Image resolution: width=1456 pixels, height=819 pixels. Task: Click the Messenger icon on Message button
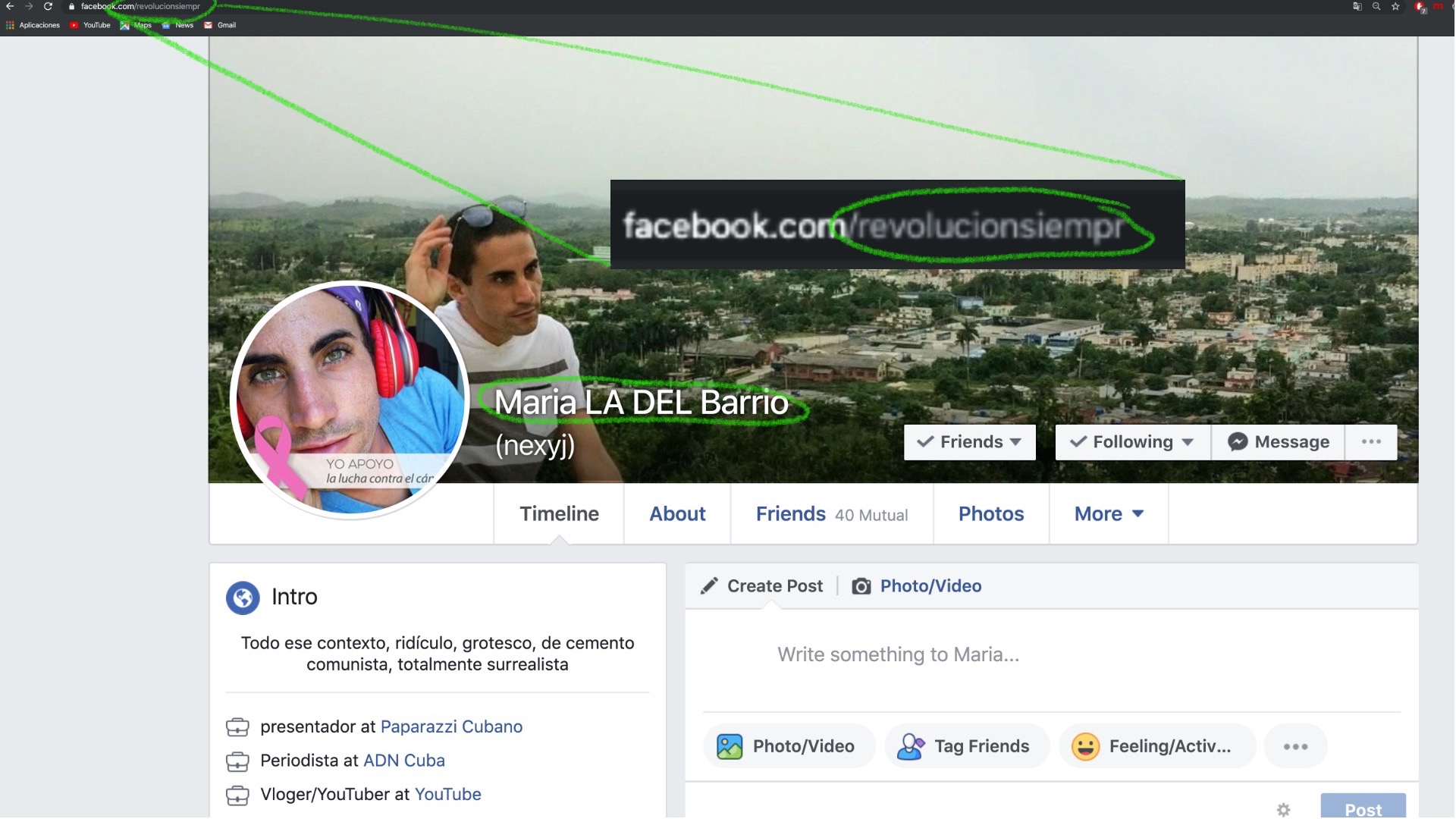[x=1238, y=442]
